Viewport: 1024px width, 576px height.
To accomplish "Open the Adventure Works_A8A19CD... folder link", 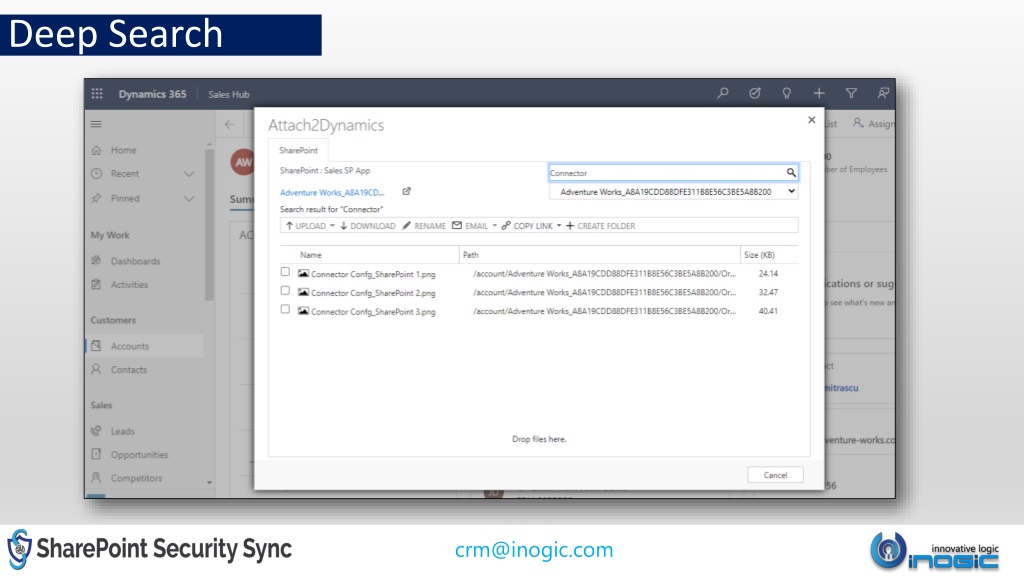I will pos(332,193).
